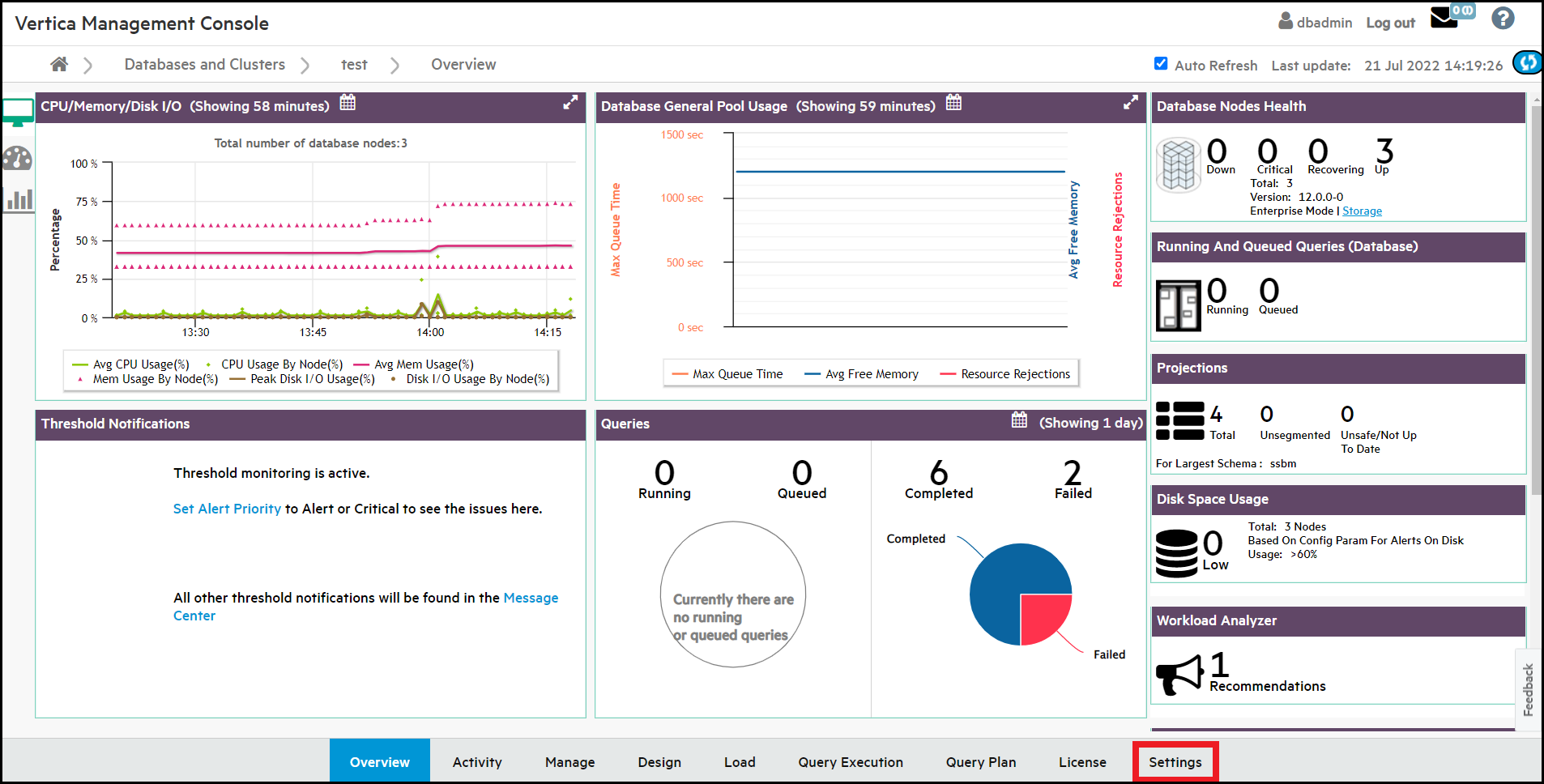Click the home icon in breadcrumb
The image size is (1544, 784).
point(58,64)
